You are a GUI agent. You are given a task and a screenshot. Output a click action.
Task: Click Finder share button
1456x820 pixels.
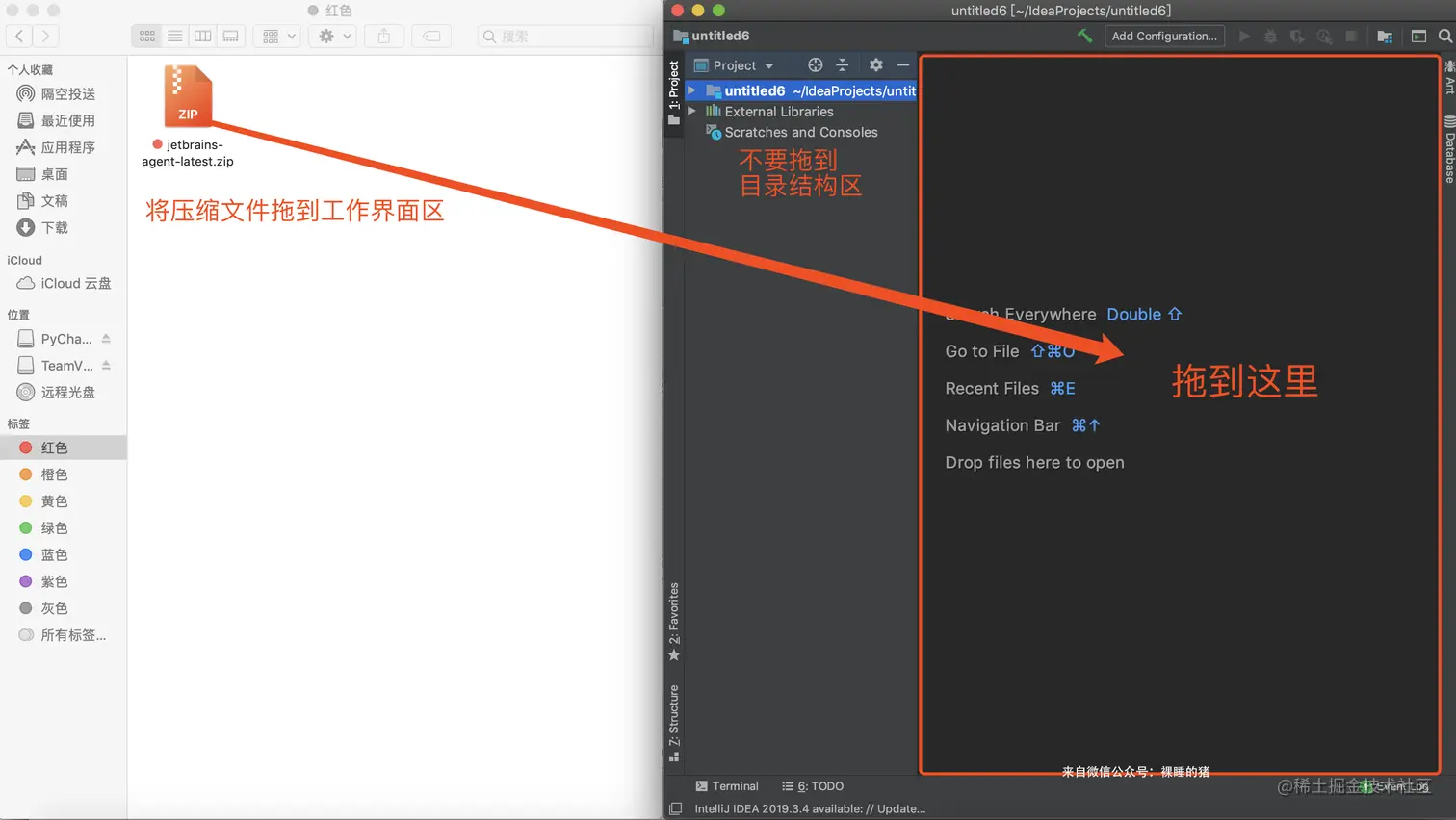[x=383, y=36]
